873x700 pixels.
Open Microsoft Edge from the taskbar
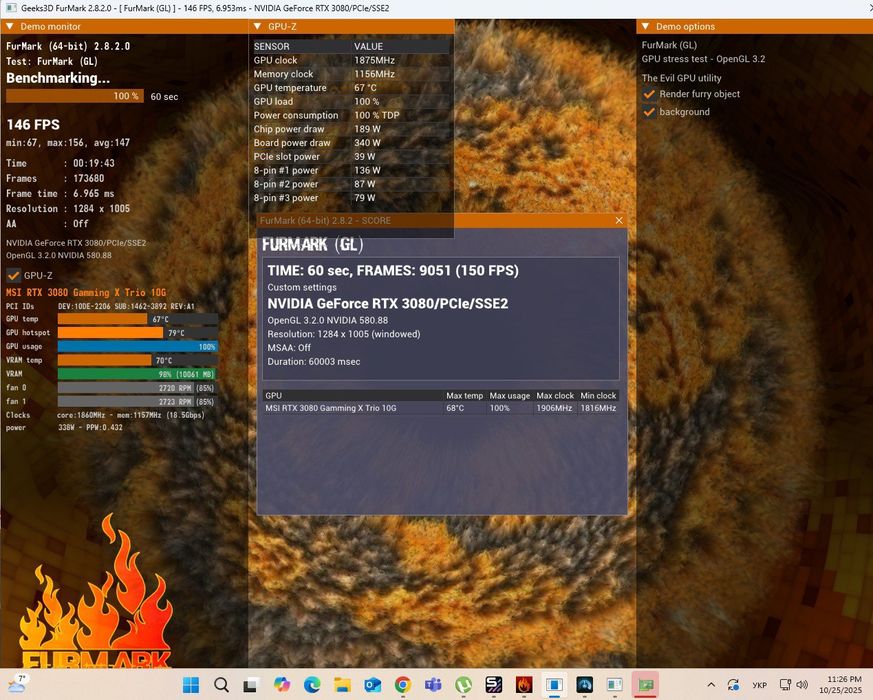[312, 684]
